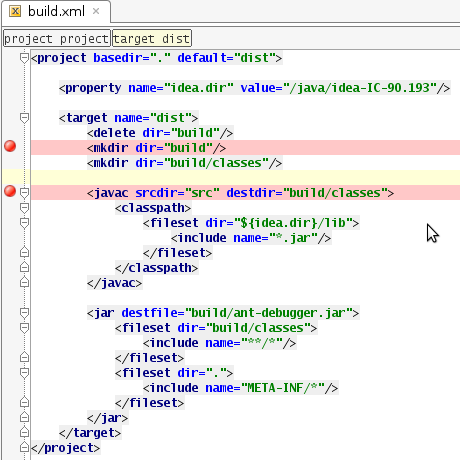Image resolution: width=460 pixels, height=460 pixels.
Task: Collapse the javac element fold
Action: tap(24, 193)
